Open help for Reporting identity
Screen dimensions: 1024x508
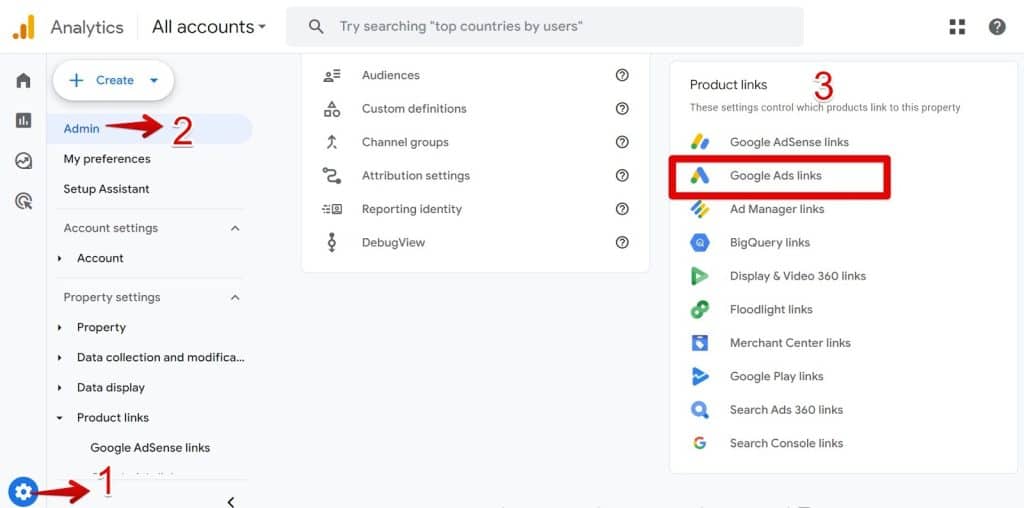(x=622, y=209)
